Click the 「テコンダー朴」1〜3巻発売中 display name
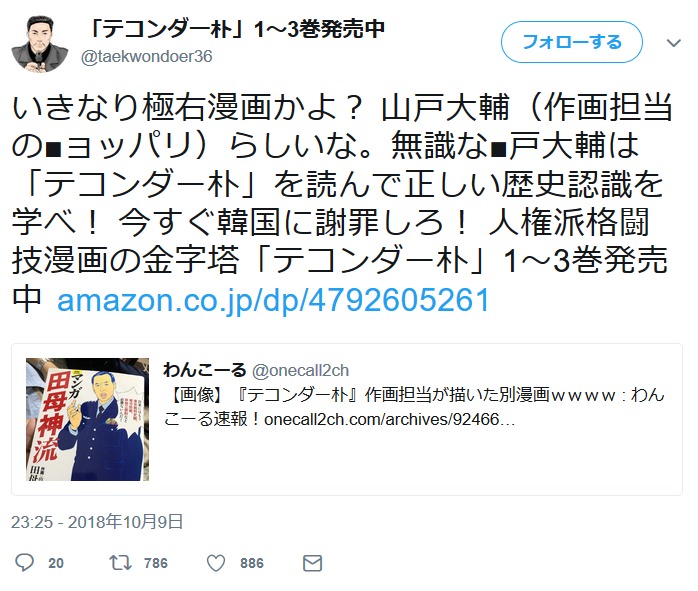The width and height of the screenshot is (698, 591). tap(235, 30)
